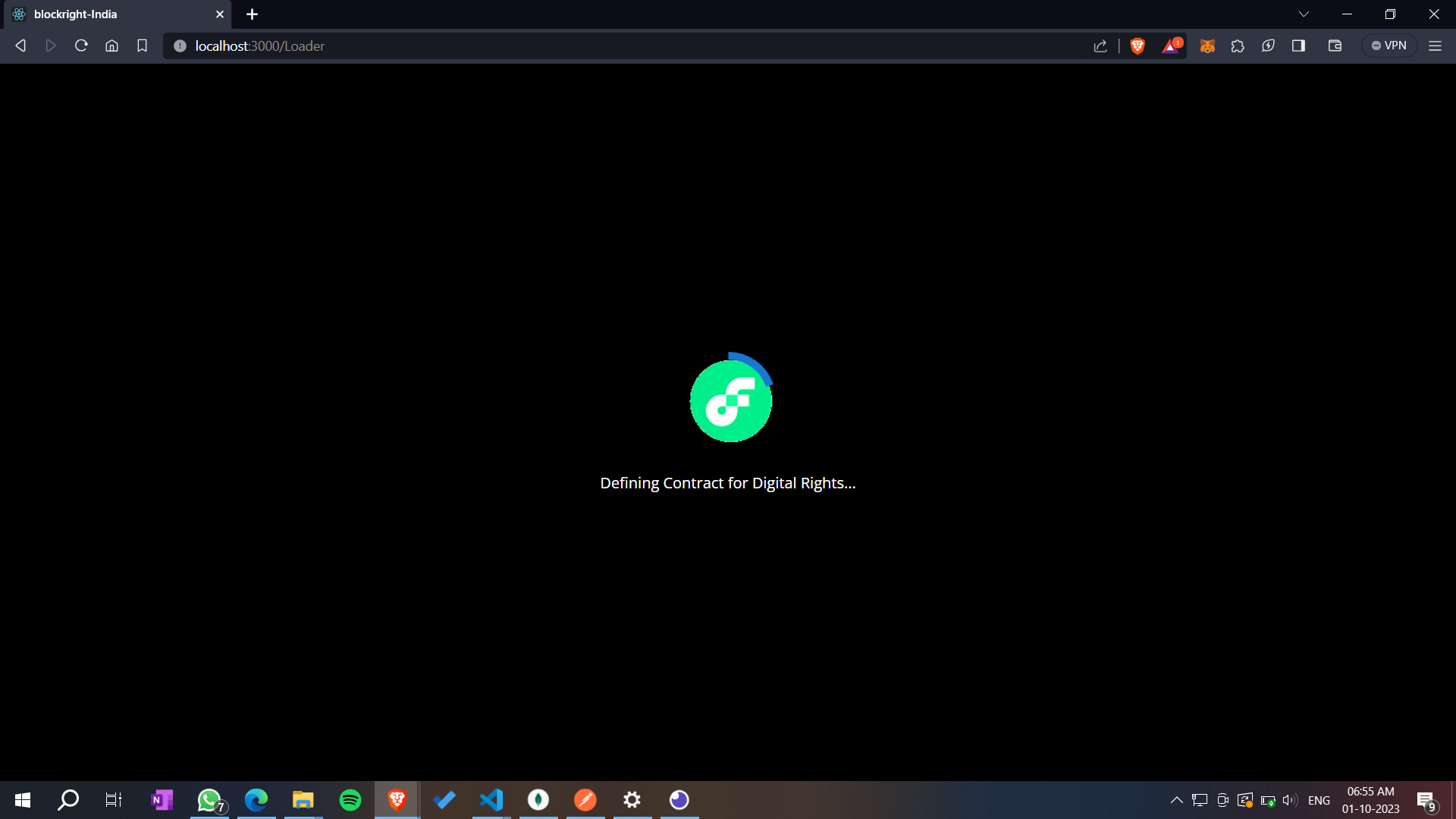The height and width of the screenshot is (819, 1456).
Task: Expand hidden system tray icons chevron
Action: click(x=1176, y=800)
